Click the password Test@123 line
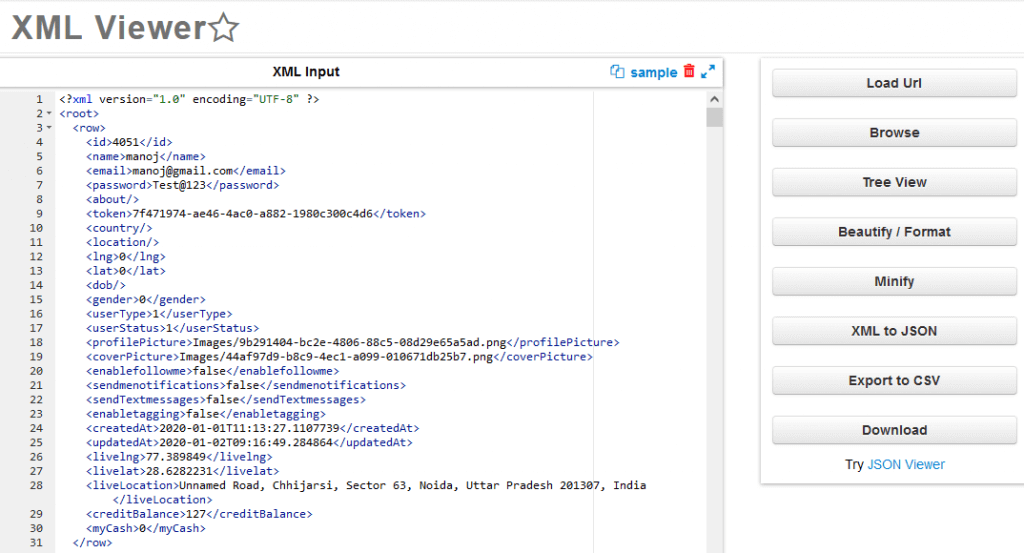Screen dimensions: 1024x553 click(x=183, y=185)
